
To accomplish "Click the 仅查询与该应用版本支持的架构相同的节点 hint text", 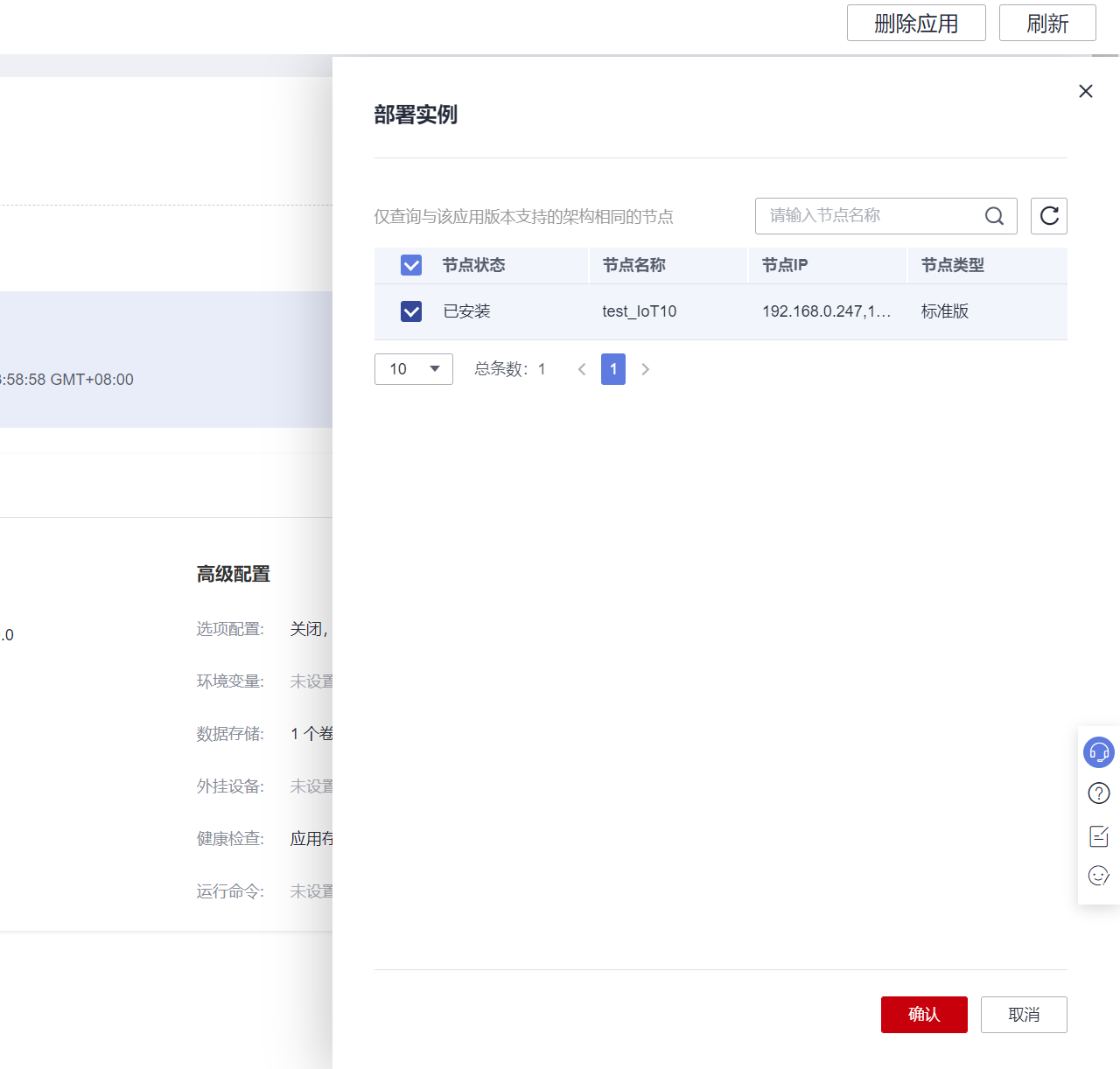I will 524,217.
